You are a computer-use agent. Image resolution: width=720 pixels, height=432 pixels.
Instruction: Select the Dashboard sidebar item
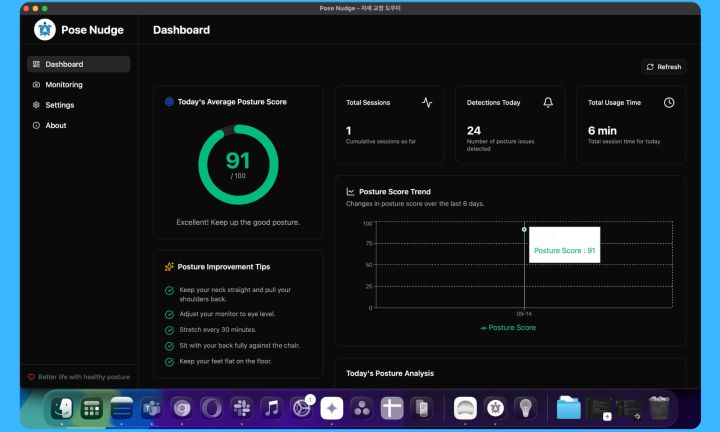click(x=64, y=64)
